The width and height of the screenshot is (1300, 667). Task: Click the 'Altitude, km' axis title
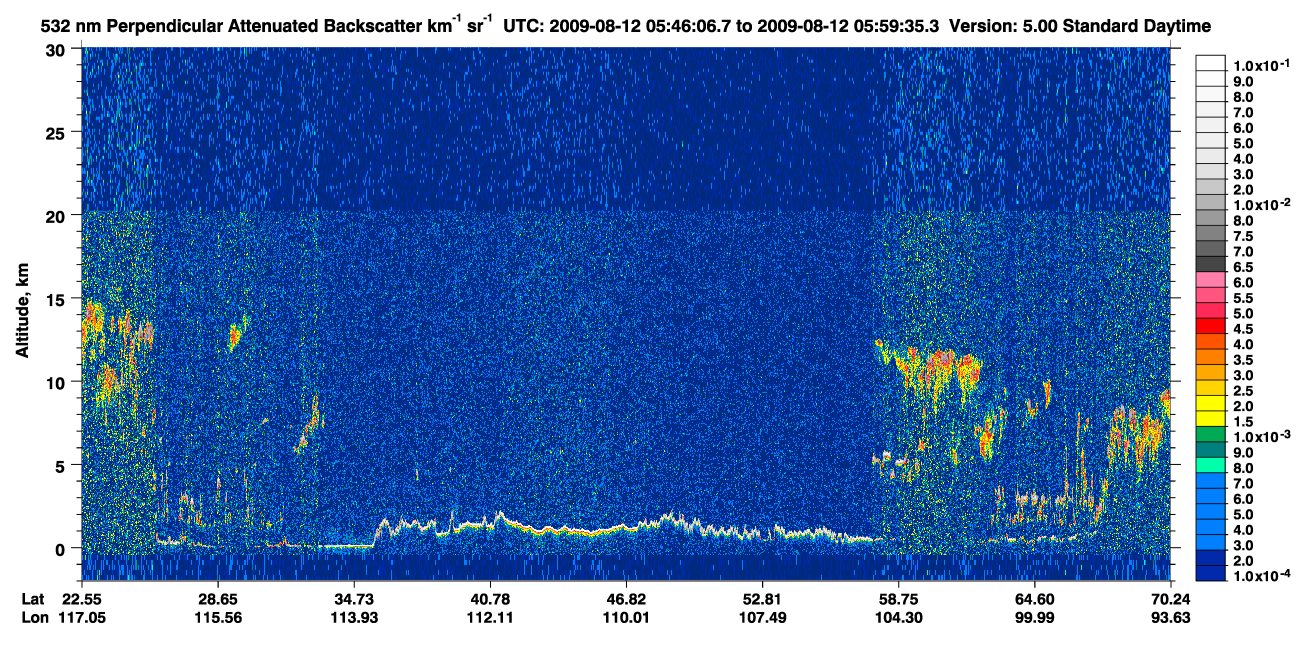click(x=23, y=312)
